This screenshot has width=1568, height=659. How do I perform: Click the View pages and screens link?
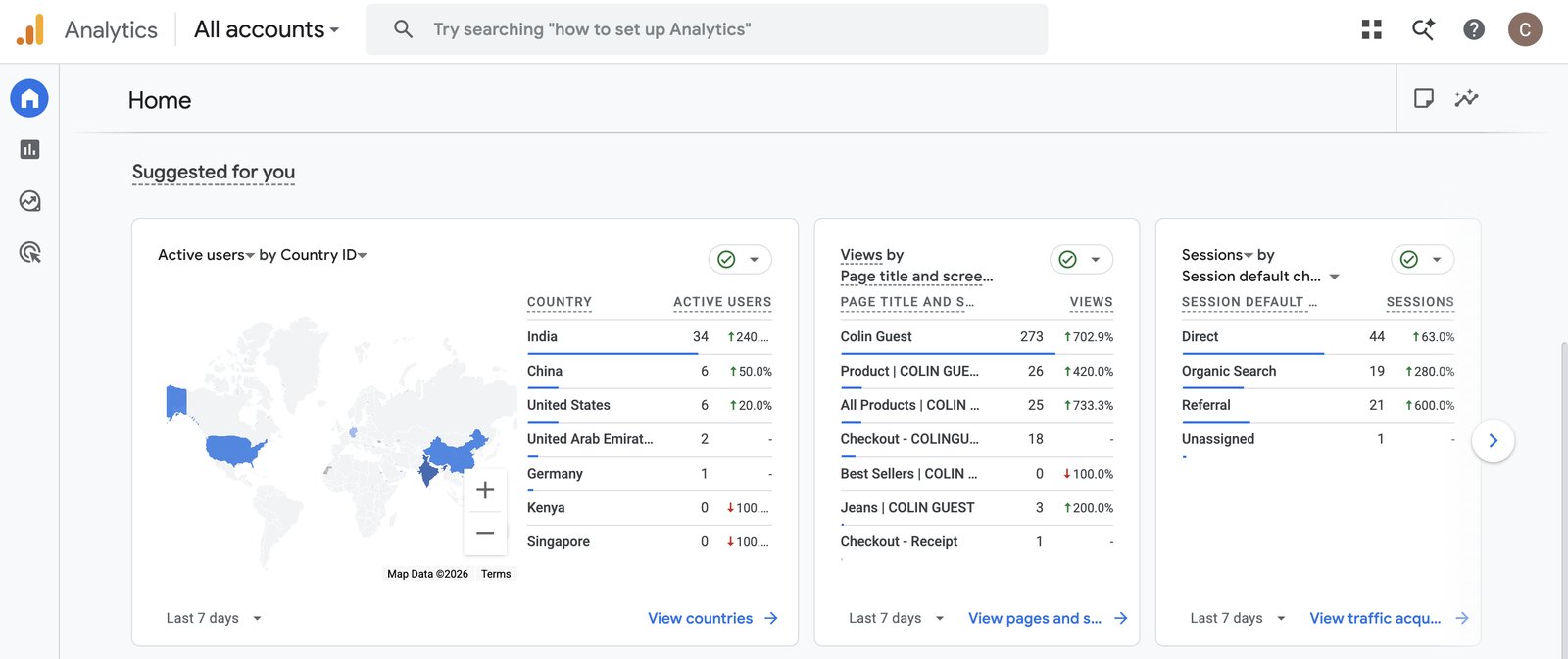click(1035, 618)
